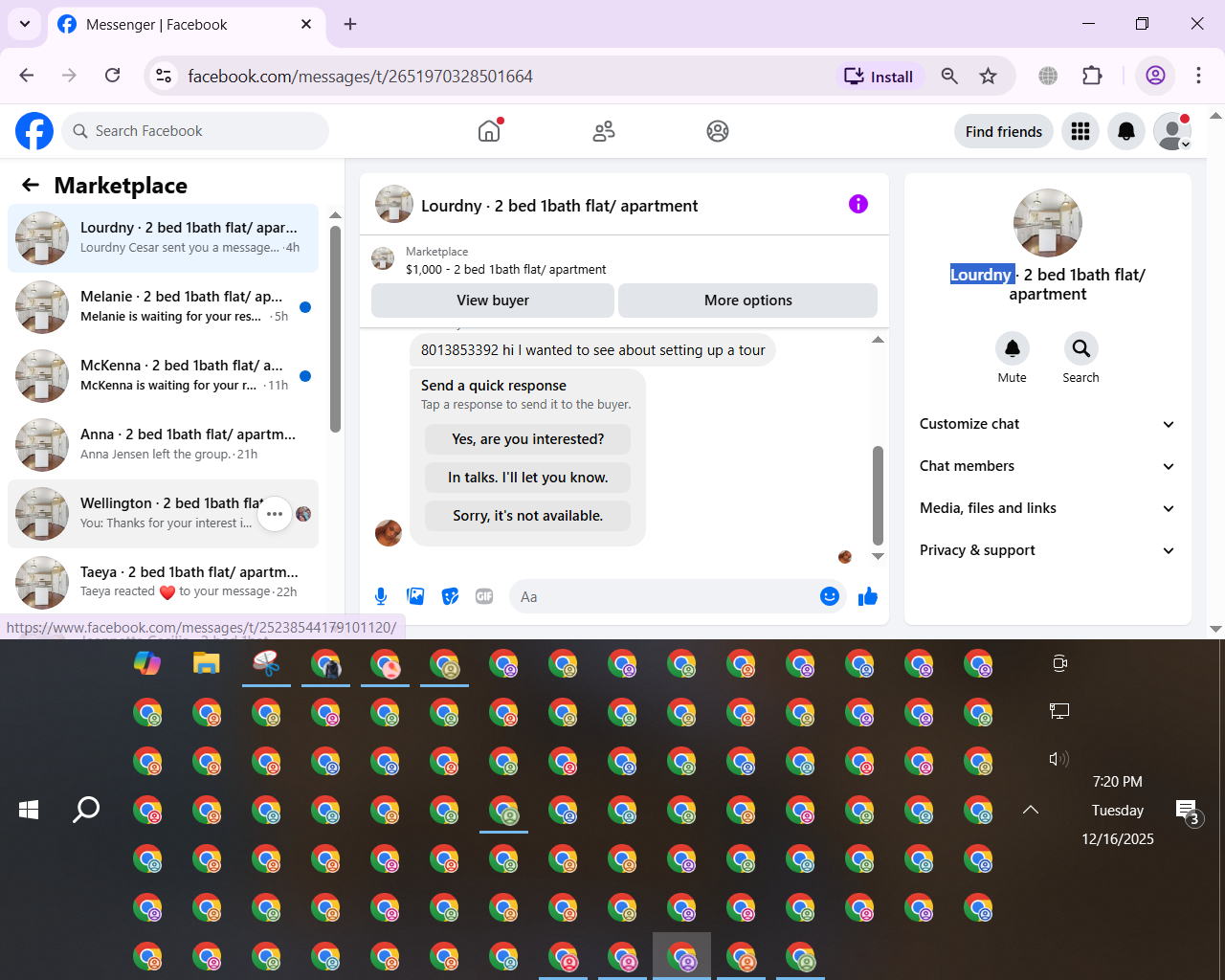Open Taeya 2 bed 1bath chat
The height and width of the screenshot is (980, 1225).
(x=164, y=583)
